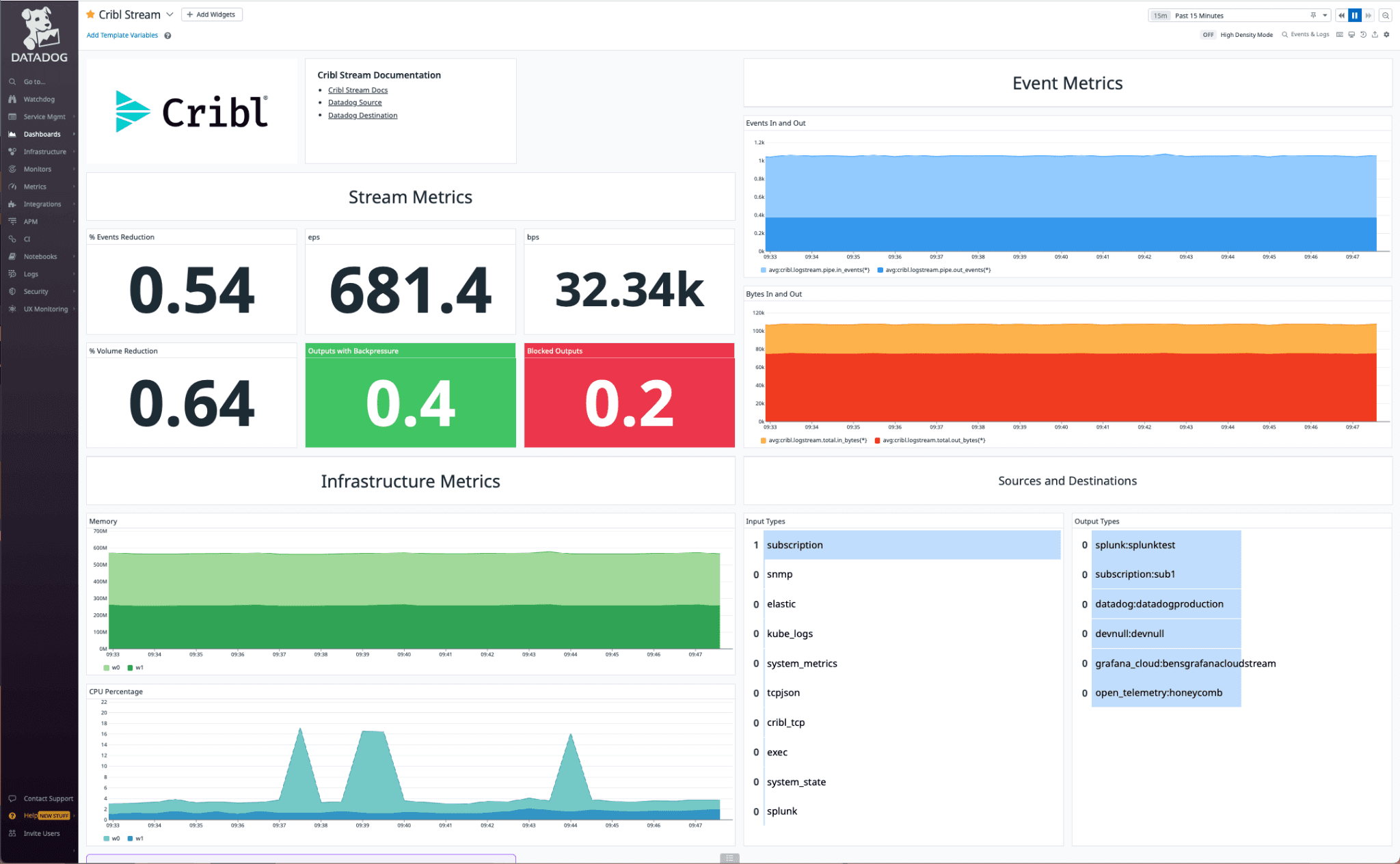This screenshot has height=864, width=1400.
Task: Toggle High Density Mode OFF switch
Action: [x=1208, y=34]
